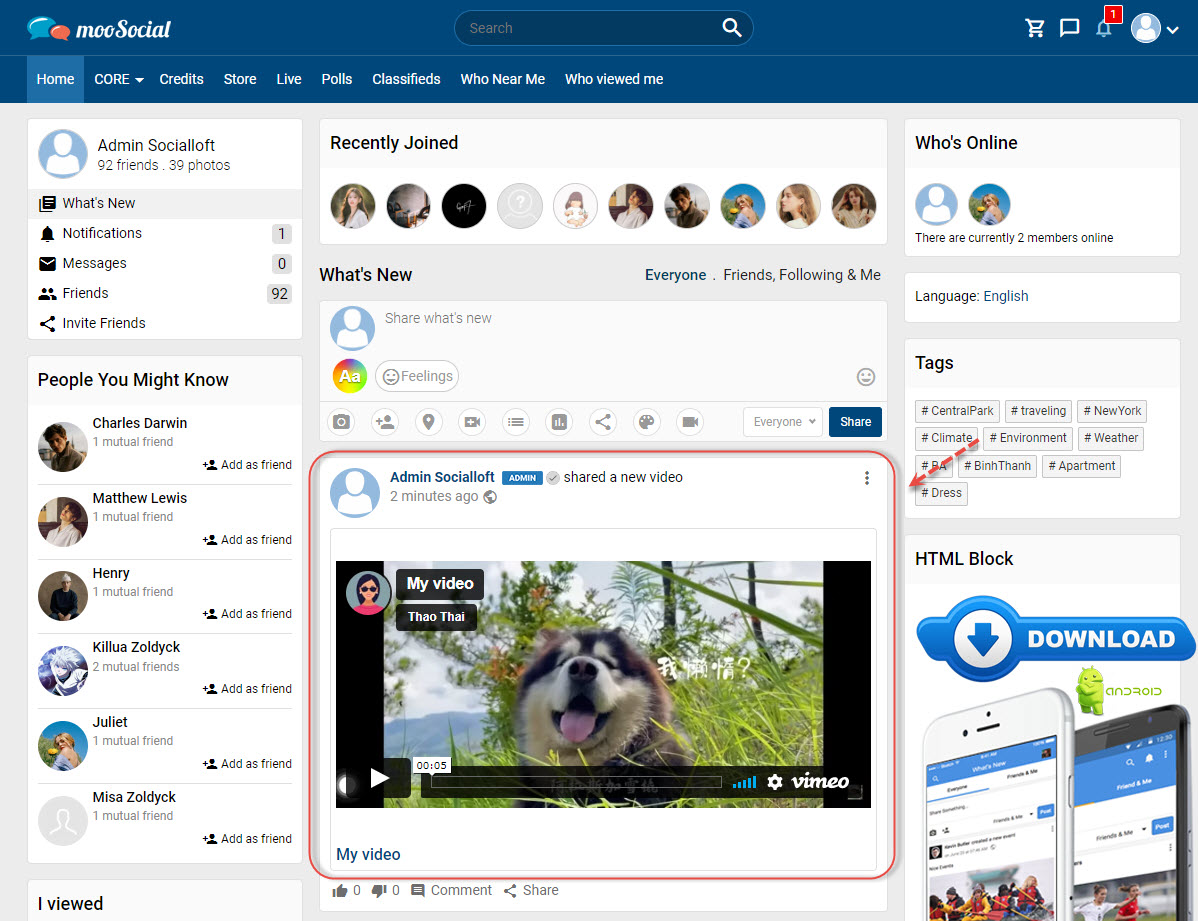Go to the Home tab
1198x921 pixels.
tap(55, 79)
